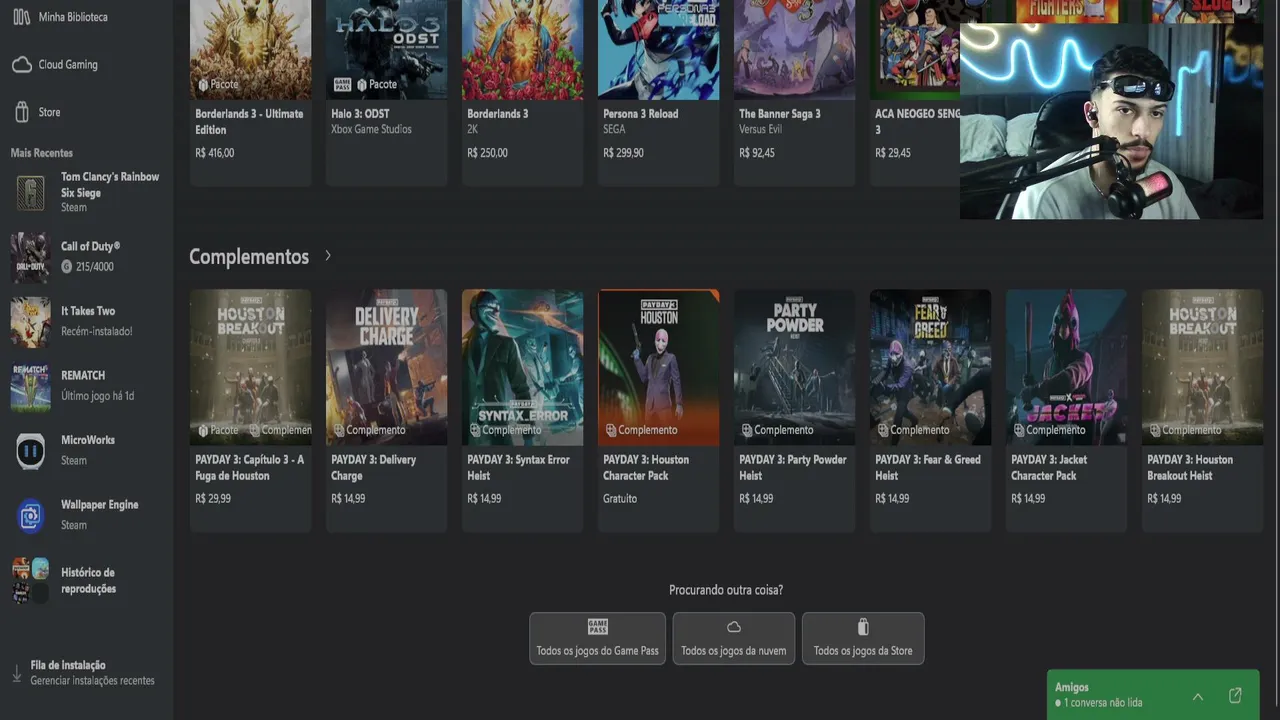
Task: Open The Banner Saga 3 card
Action: pos(794,92)
